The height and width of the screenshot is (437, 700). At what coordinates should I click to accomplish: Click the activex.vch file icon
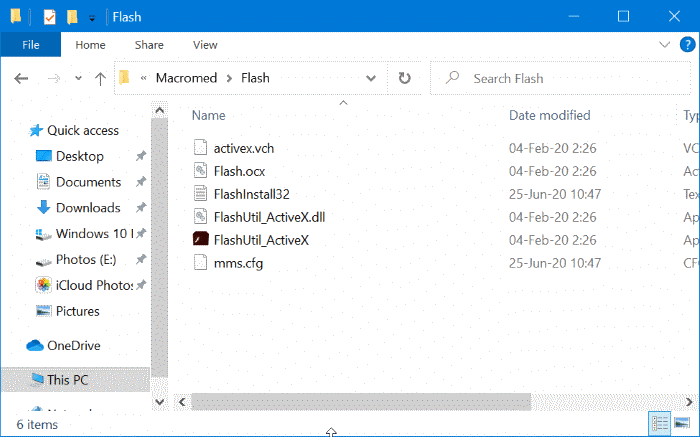tap(200, 147)
